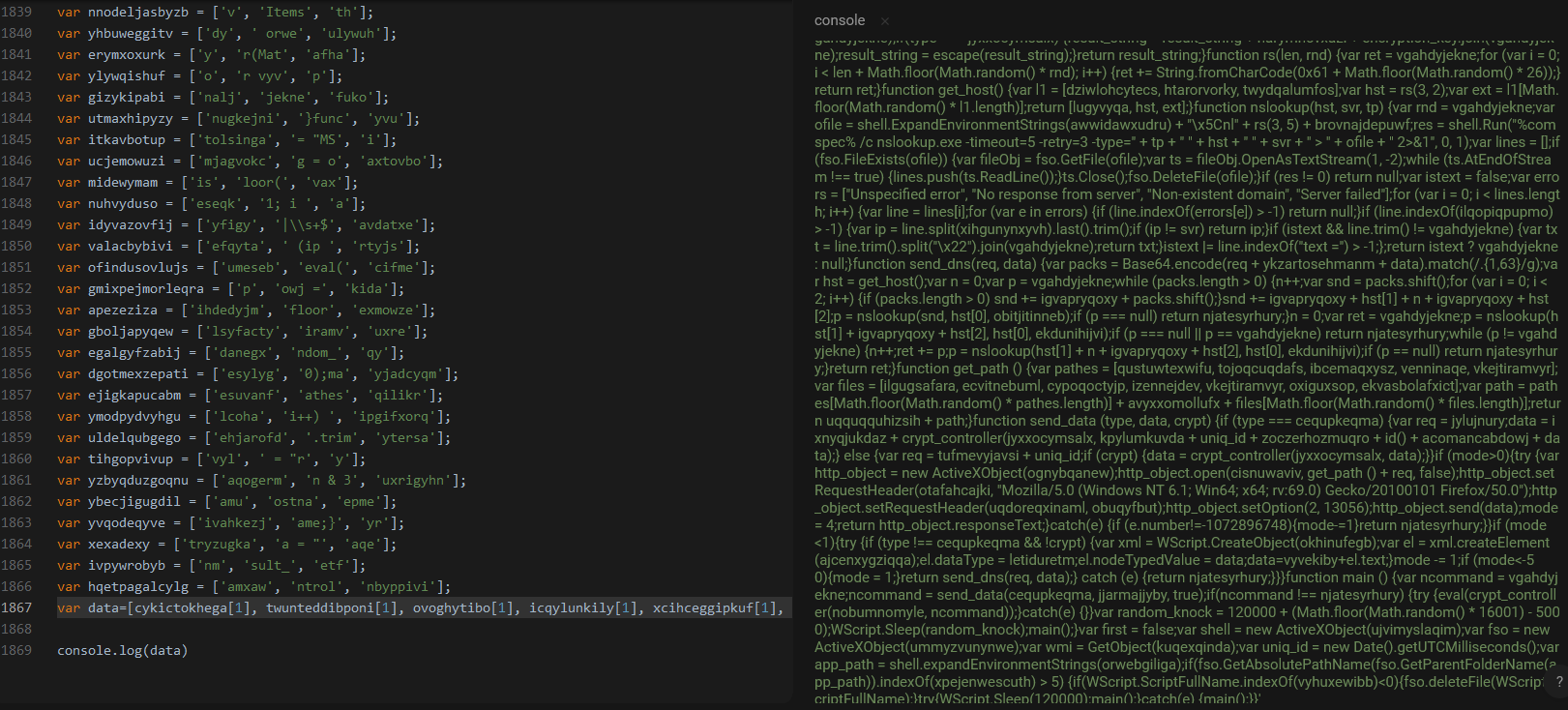
Task: Click the egalgyfzabij variable name
Action: (x=134, y=353)
